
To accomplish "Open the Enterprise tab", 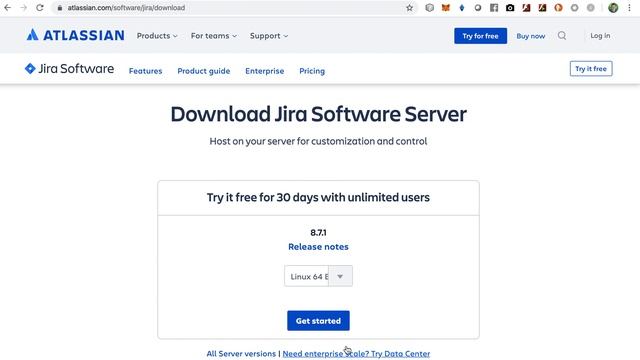I will tap(264, 71).
